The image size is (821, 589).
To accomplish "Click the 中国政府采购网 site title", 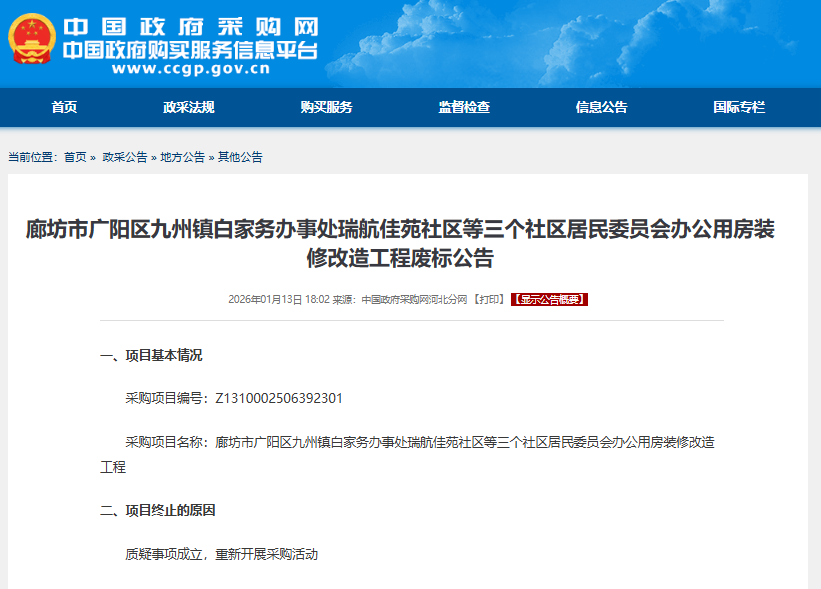I will [x=190, y=24].
